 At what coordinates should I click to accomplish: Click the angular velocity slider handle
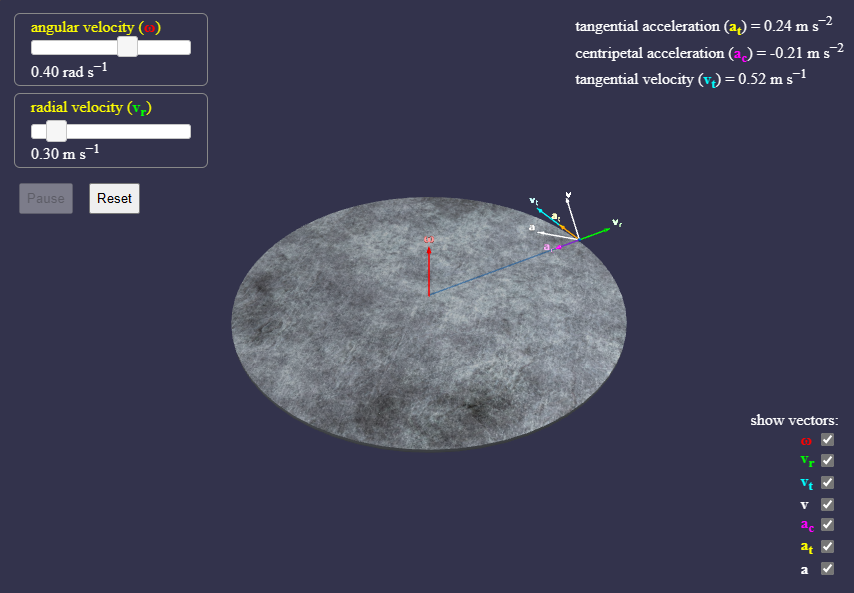tap(127, 47)
